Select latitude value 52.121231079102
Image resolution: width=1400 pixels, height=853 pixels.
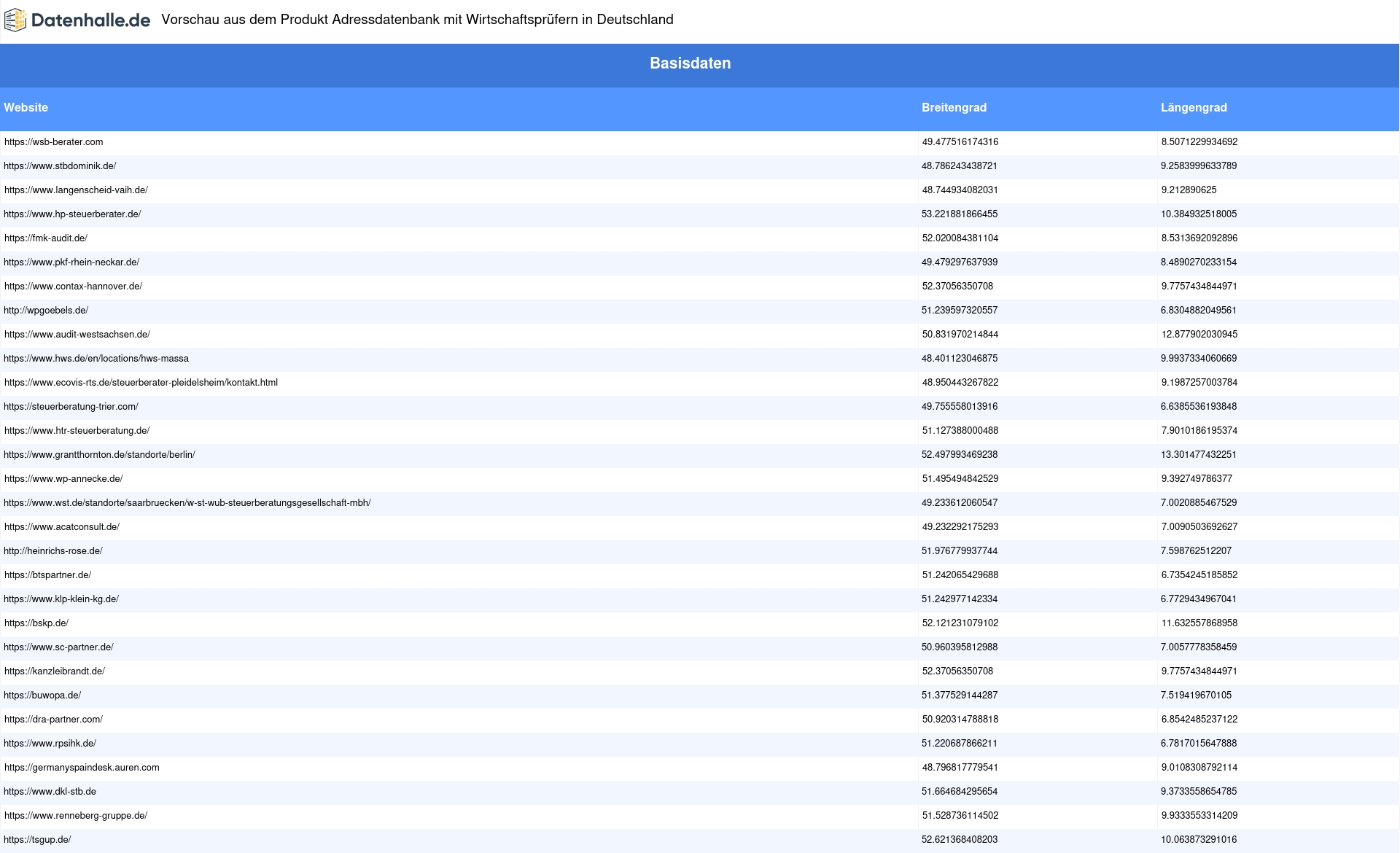(x=960, y=623)
